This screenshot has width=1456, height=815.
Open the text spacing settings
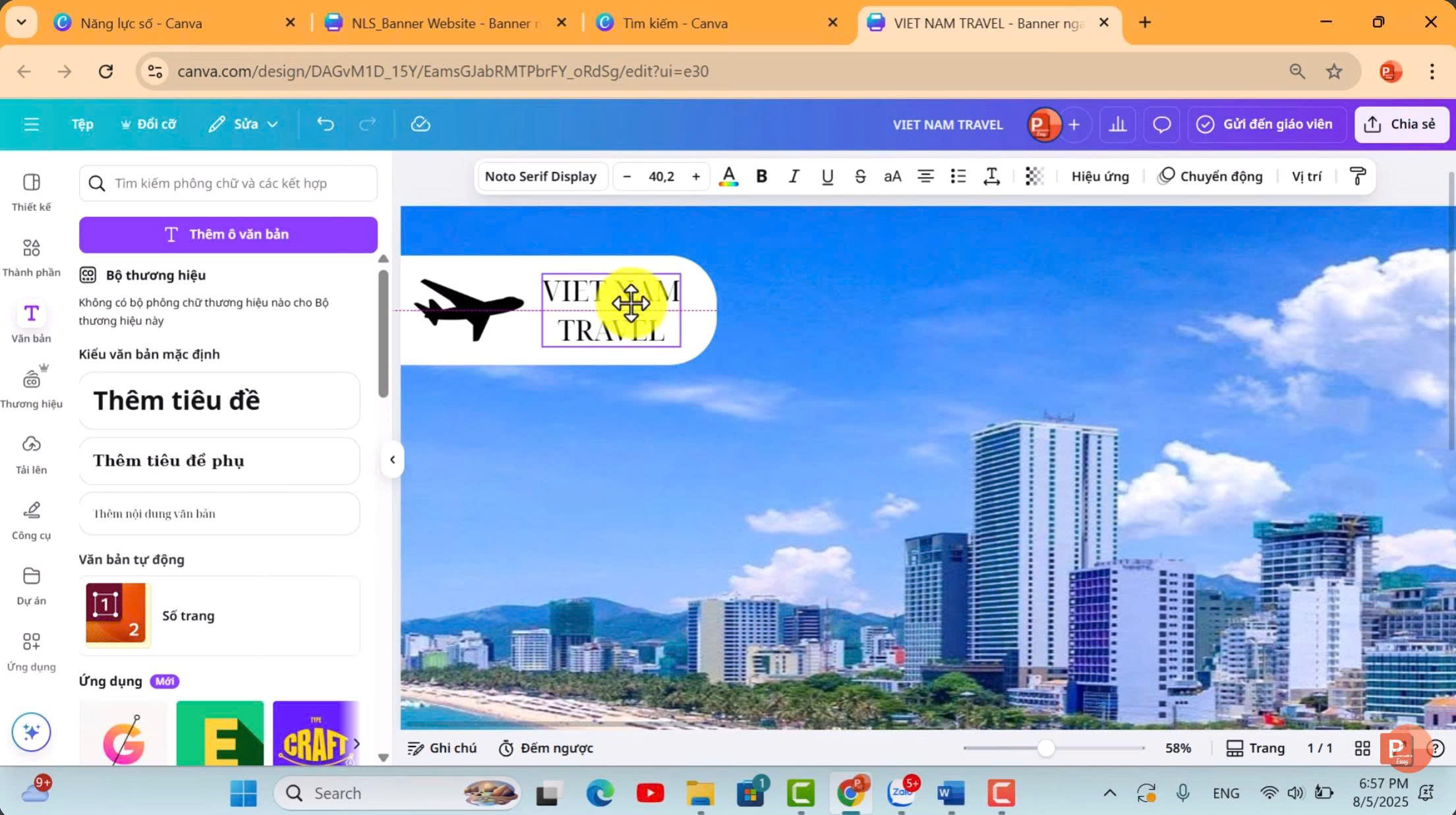click(x=991, y=177)
